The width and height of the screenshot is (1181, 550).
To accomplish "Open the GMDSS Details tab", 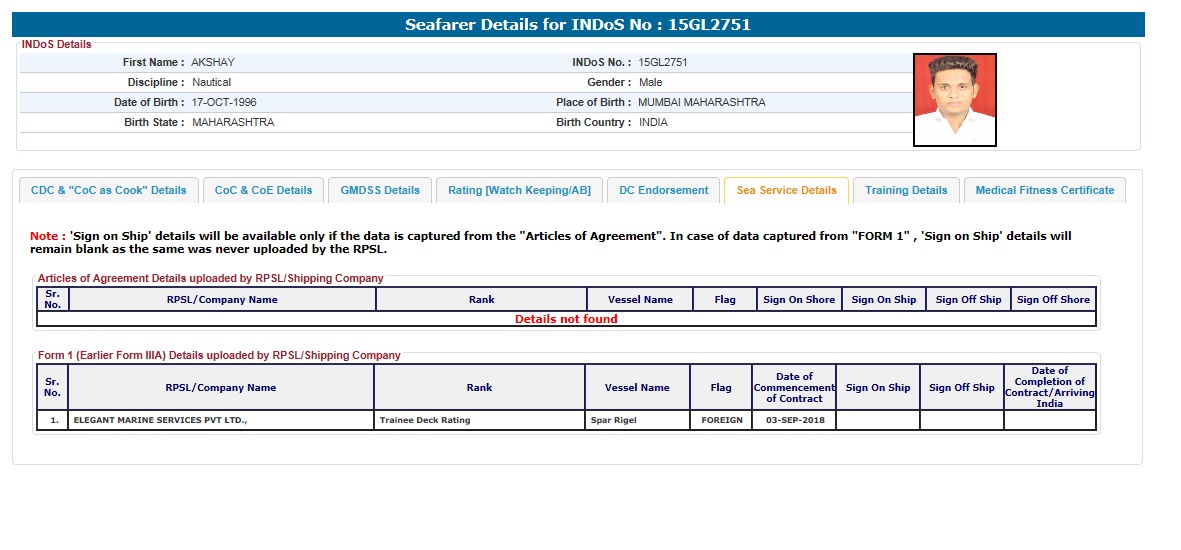I will (x=380, y=190).
